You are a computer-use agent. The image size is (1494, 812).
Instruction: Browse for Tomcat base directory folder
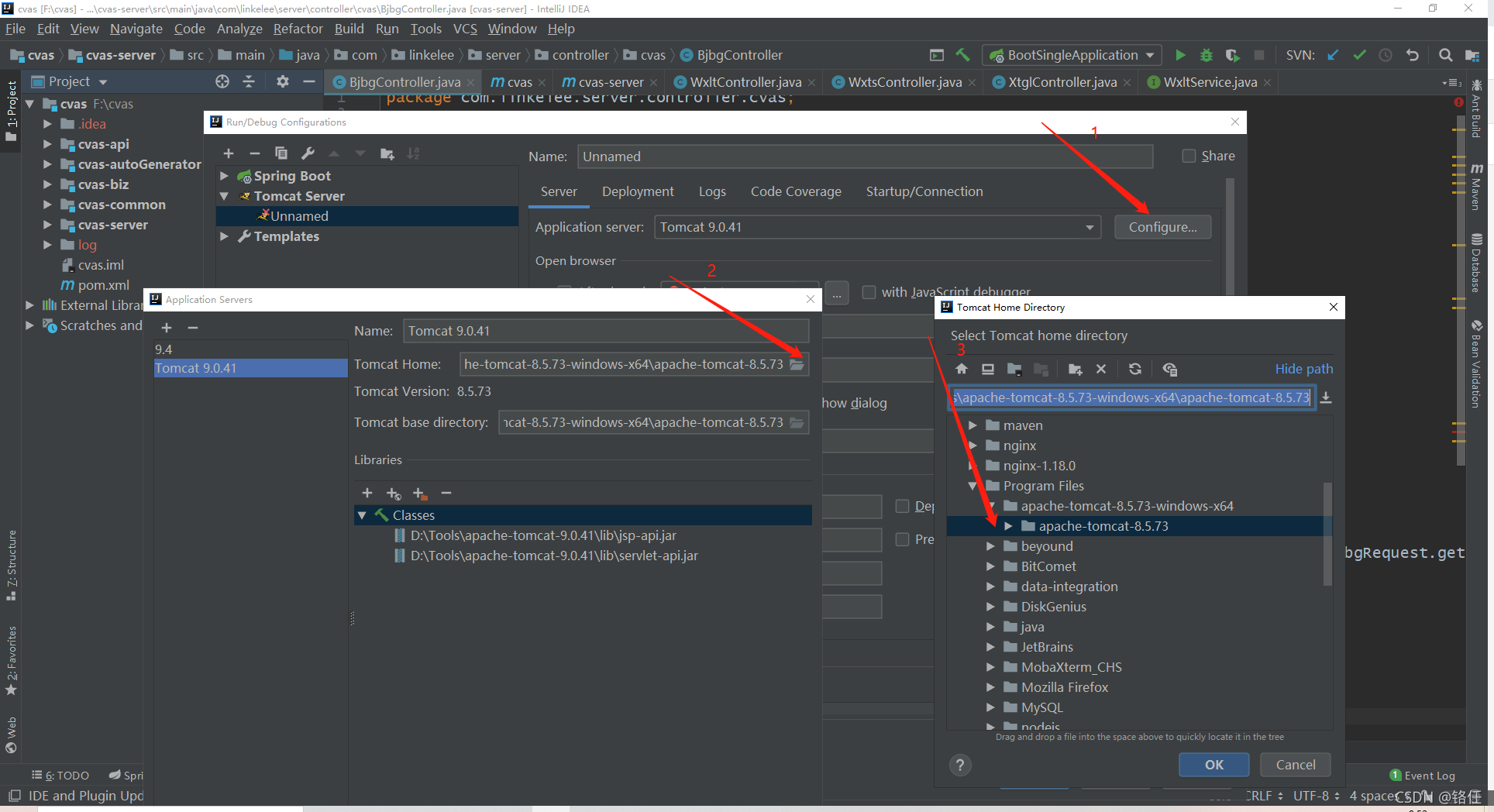point(797,422)
